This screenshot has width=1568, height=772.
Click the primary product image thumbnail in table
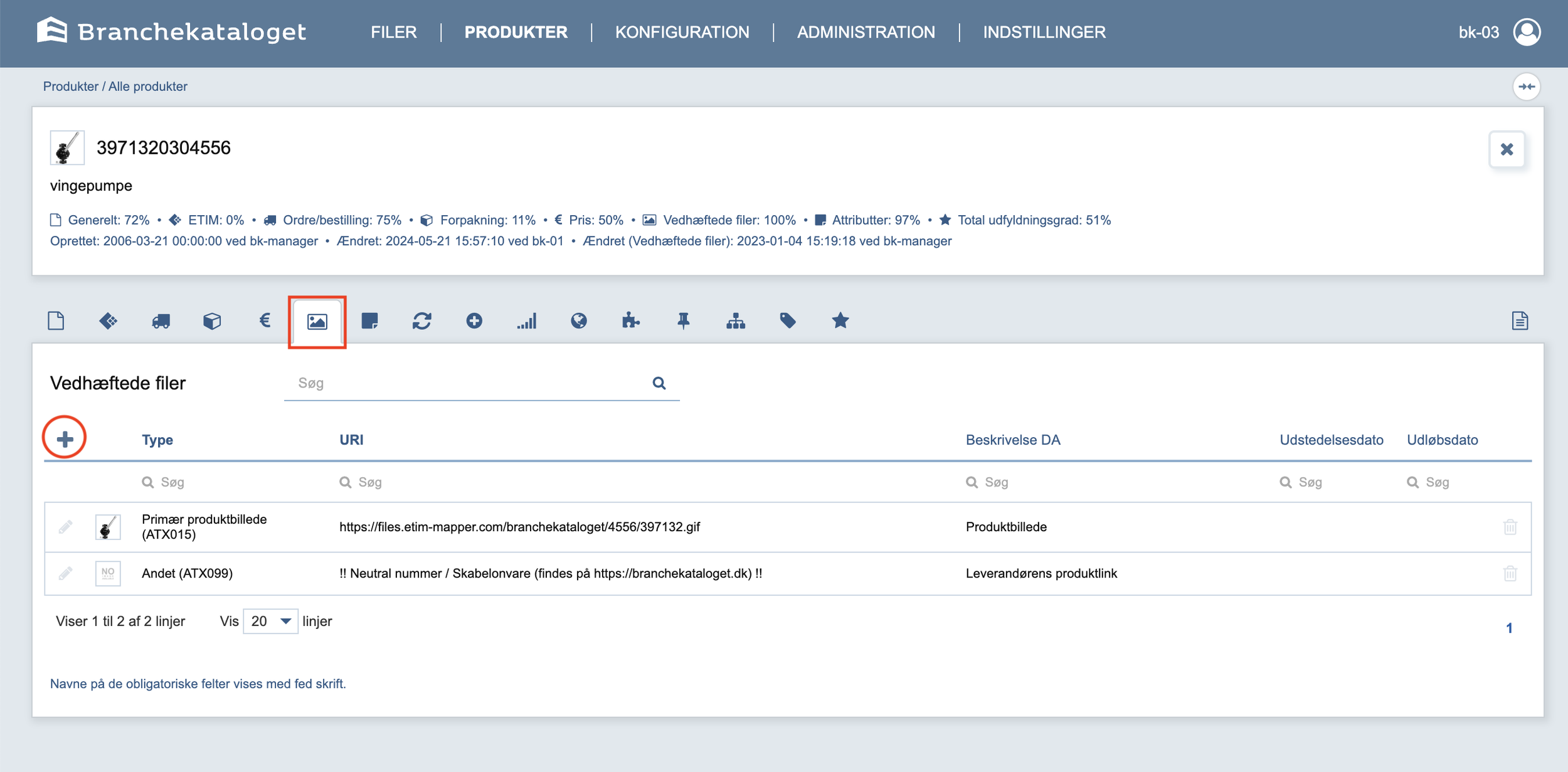(108, 527)
